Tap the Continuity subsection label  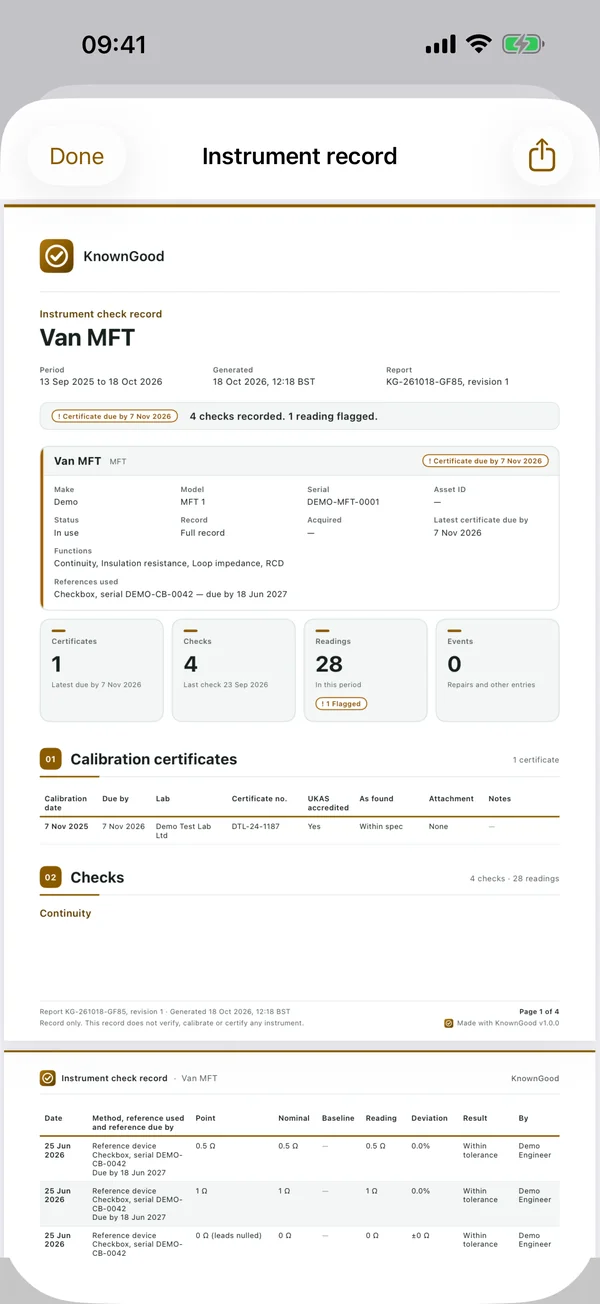[x=65, y=913]
